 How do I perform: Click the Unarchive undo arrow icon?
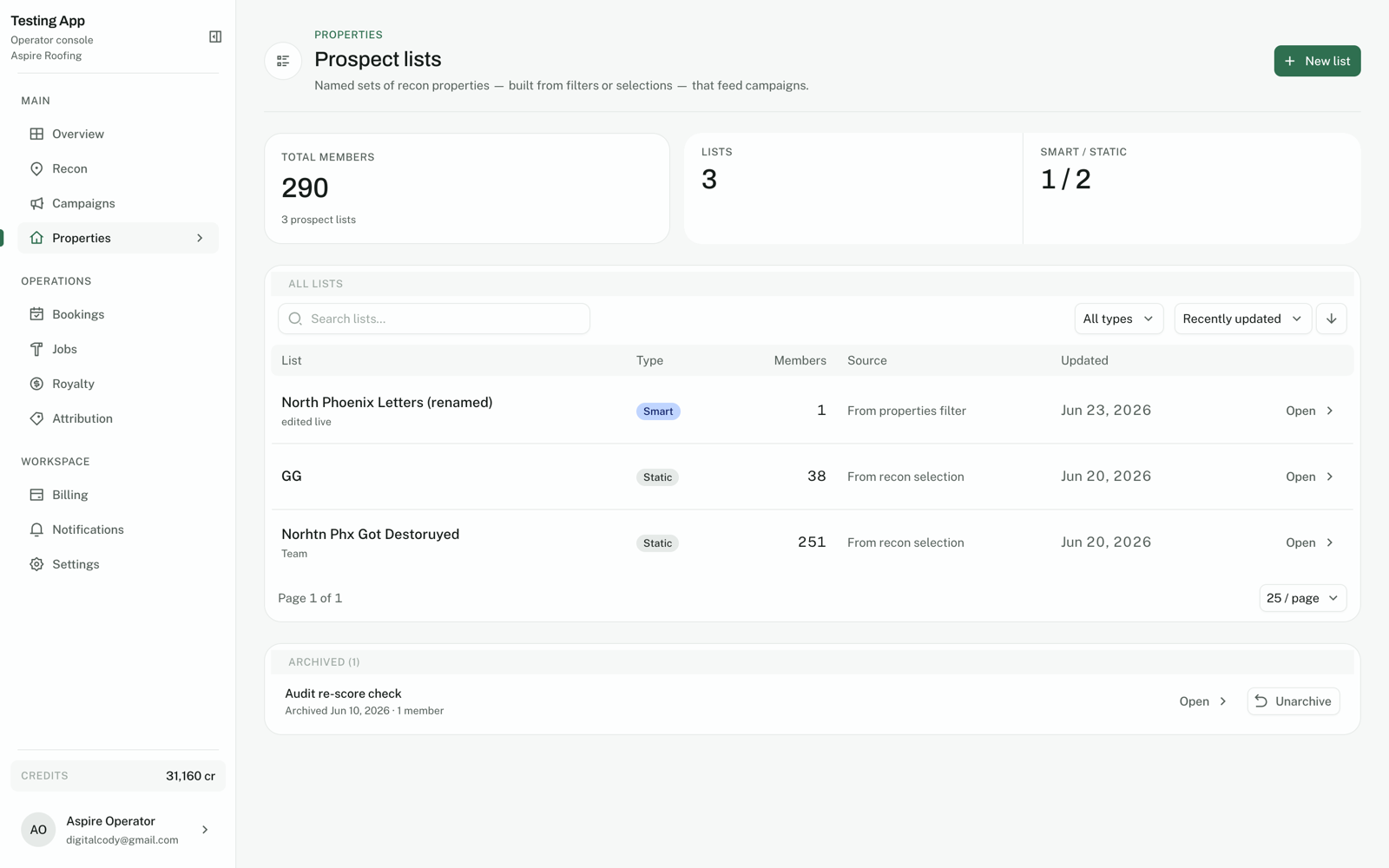1261,701
